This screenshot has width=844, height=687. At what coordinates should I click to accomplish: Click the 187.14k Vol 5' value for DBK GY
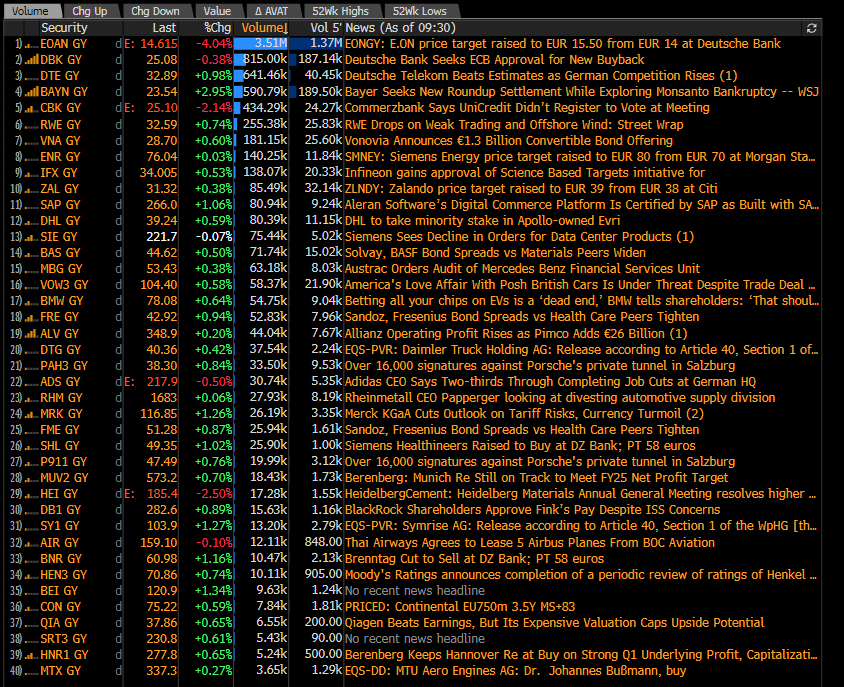[x=320, y=60]
